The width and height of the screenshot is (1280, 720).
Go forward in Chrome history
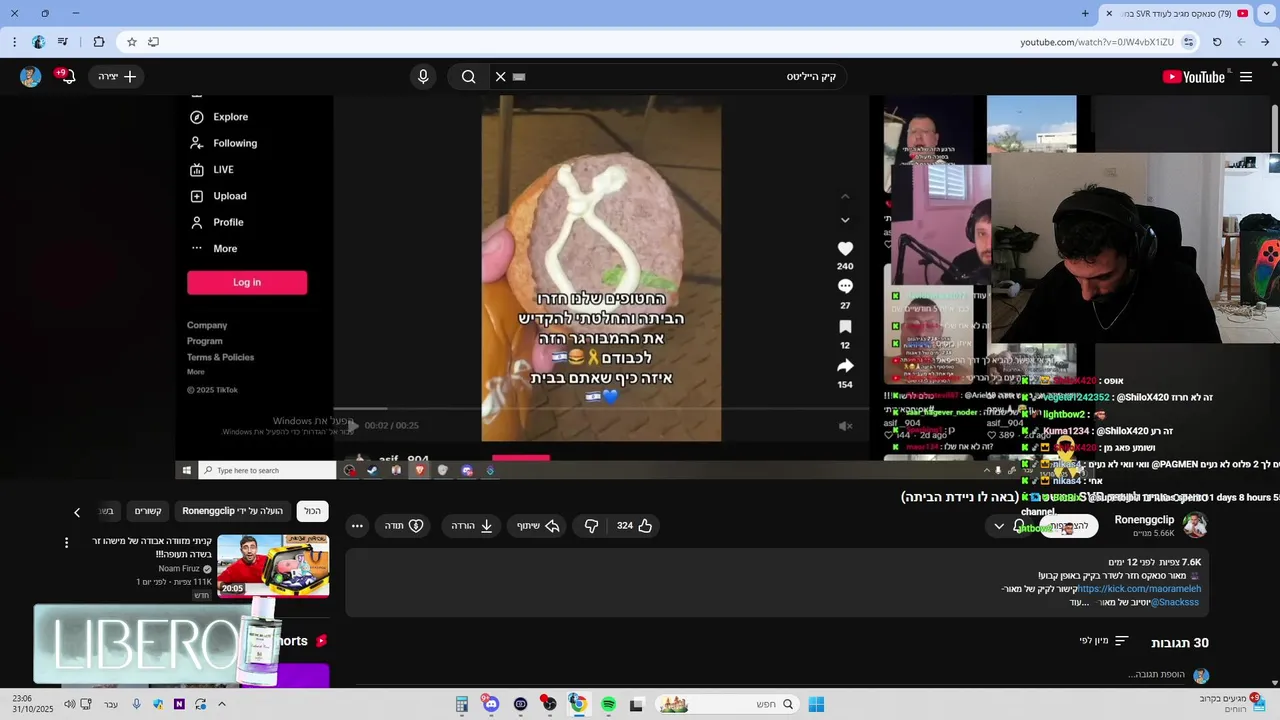tap(1241, 42)
